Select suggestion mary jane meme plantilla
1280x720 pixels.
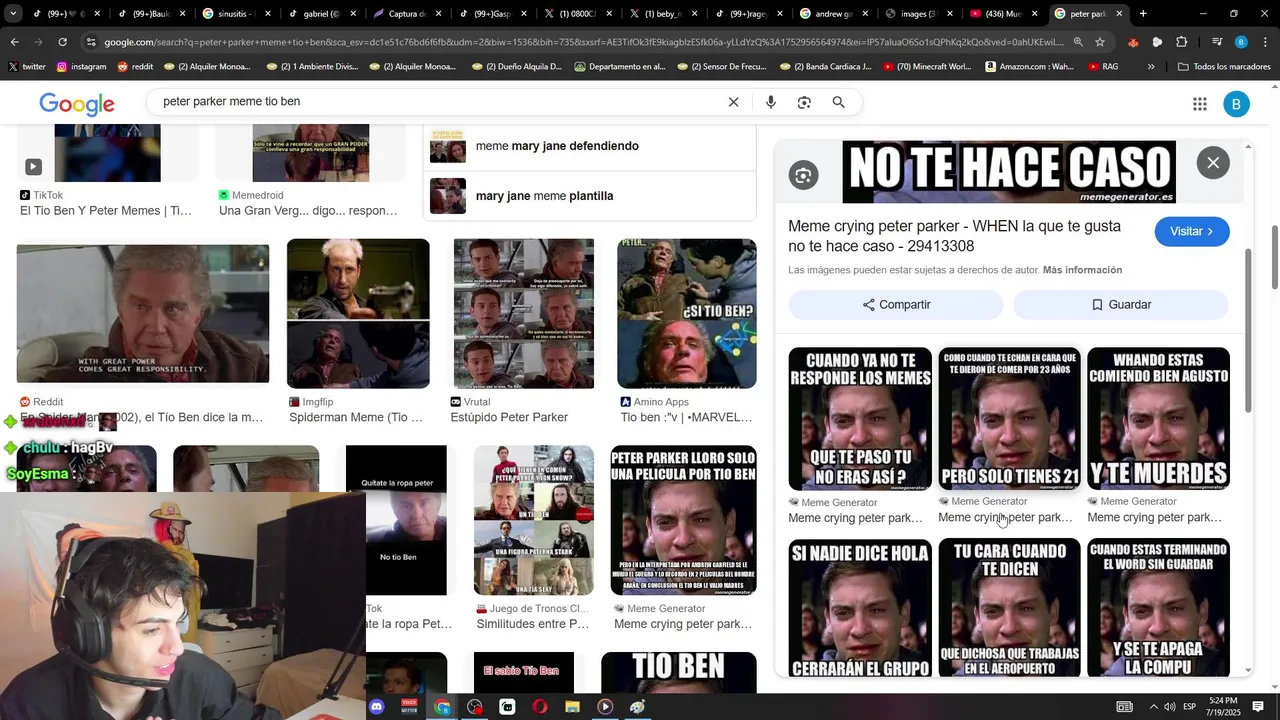[x=590, y=196]
